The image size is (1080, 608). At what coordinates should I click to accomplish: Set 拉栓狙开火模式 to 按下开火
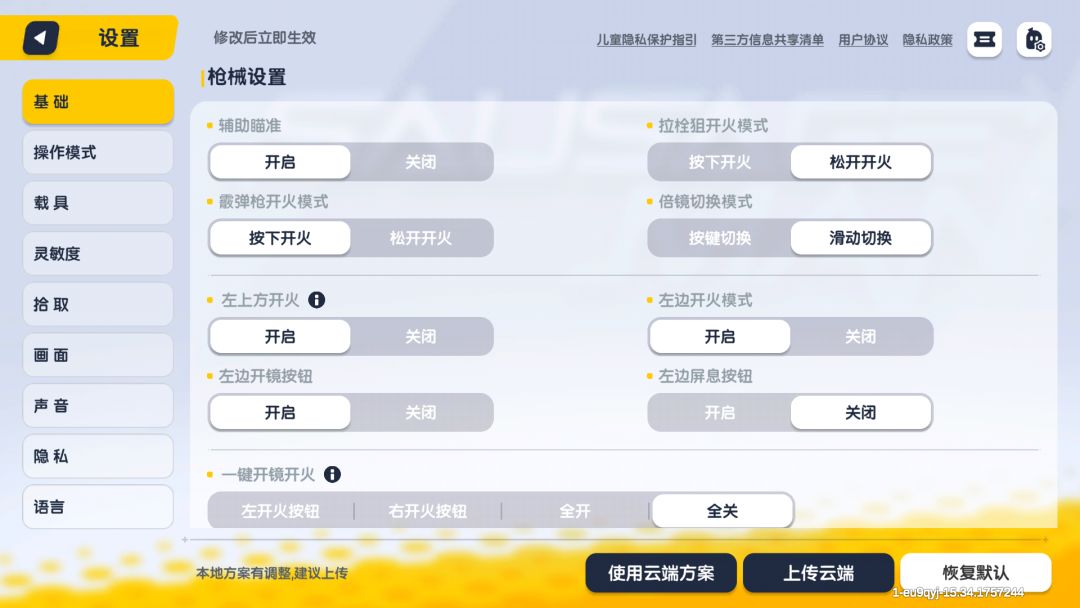(720, 162)
